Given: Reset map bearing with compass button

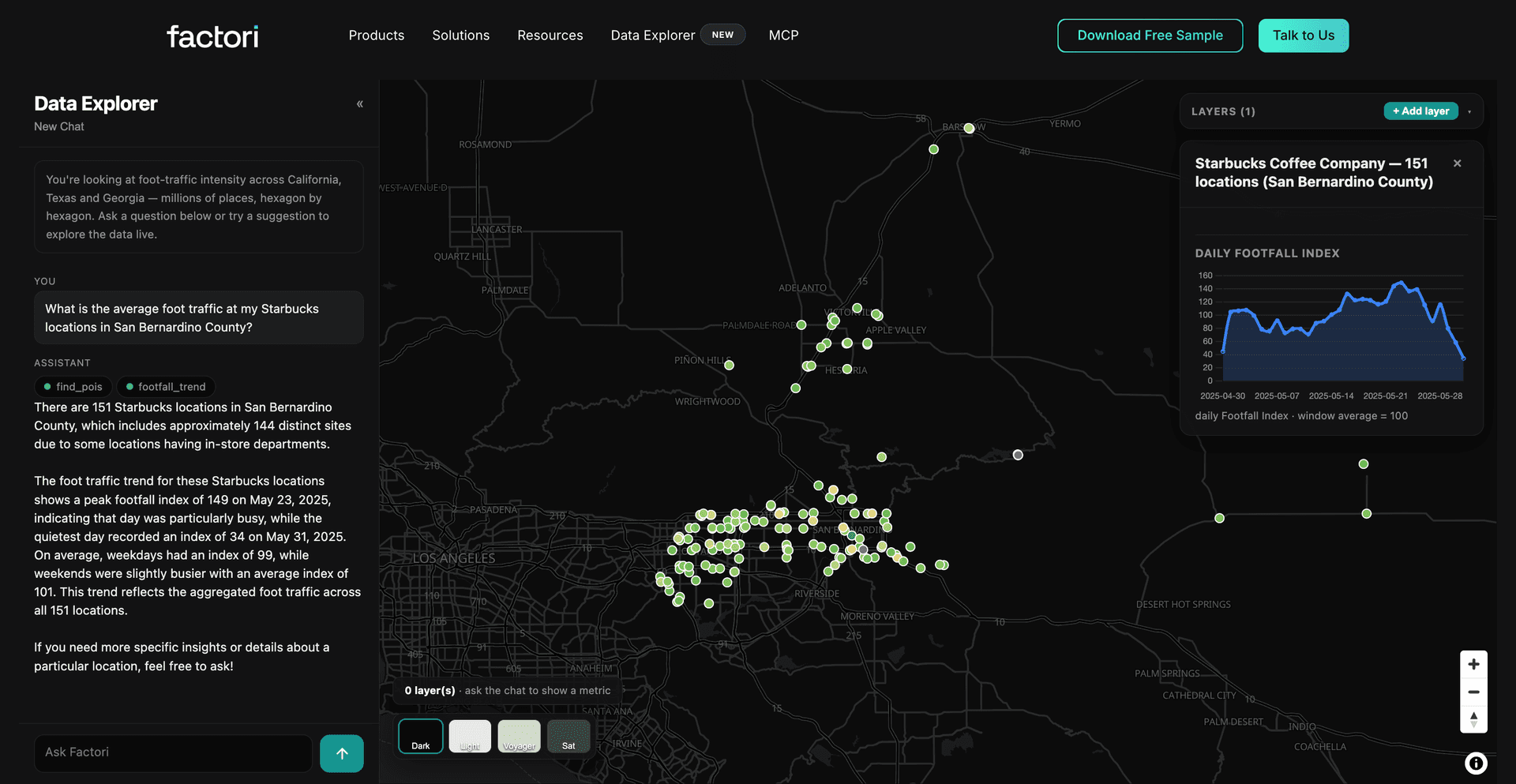Looking at the screenshot, I should coord(1473,719).
